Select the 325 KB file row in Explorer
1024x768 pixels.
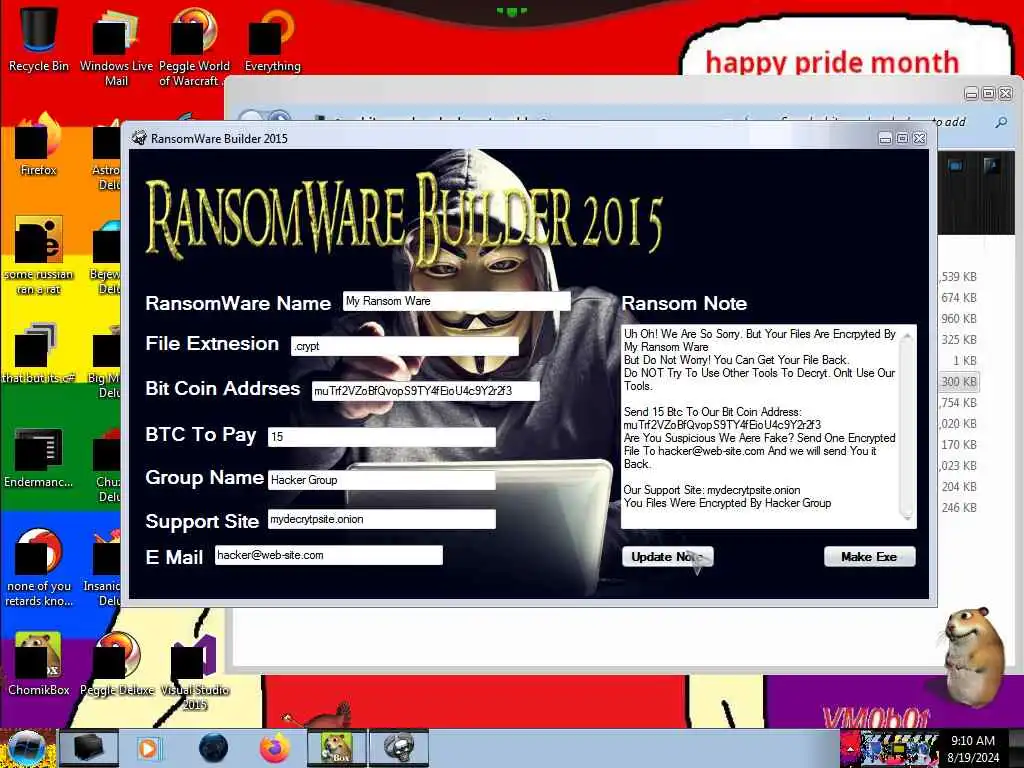(959, 340)
